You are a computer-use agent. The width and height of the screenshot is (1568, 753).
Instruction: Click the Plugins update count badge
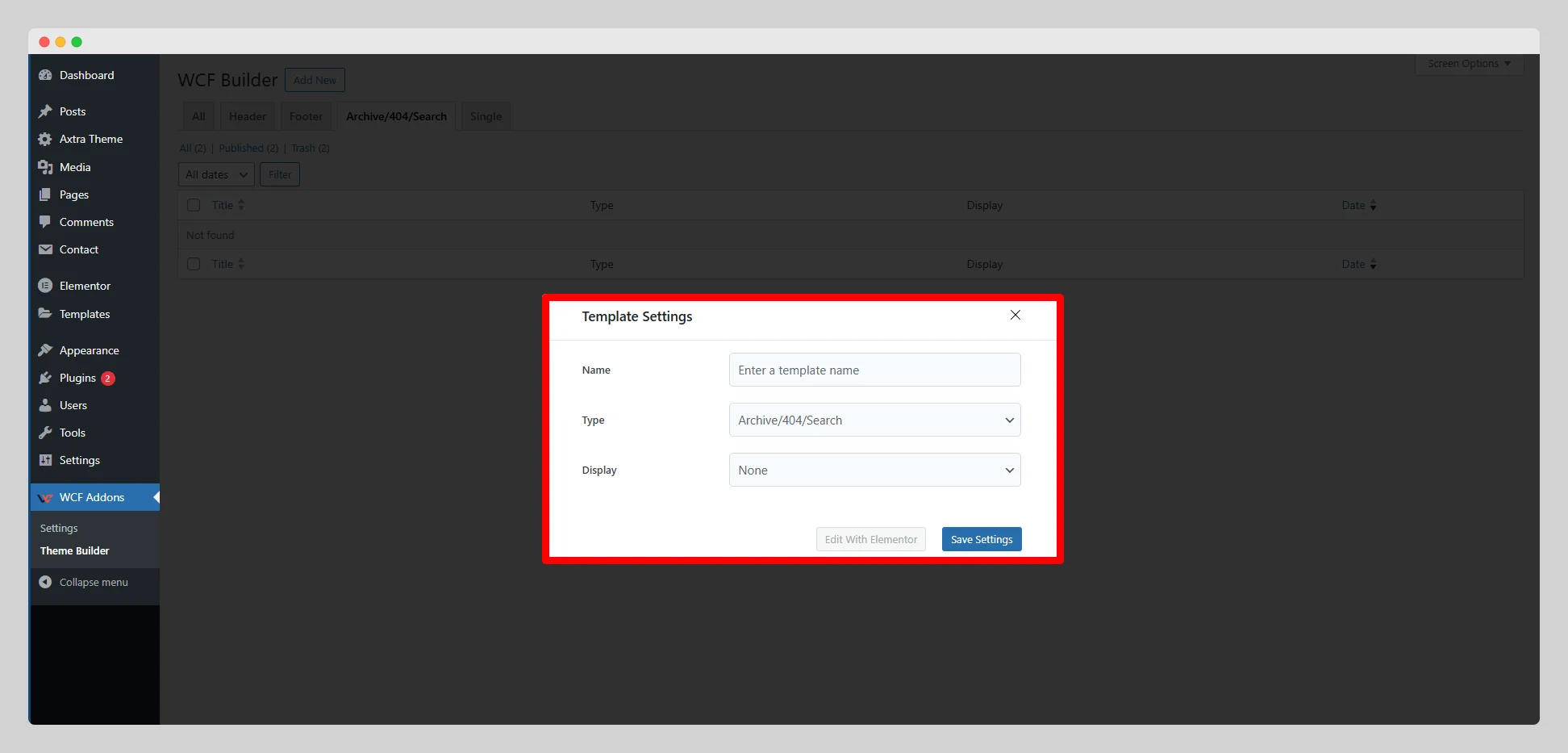point(107,379)
